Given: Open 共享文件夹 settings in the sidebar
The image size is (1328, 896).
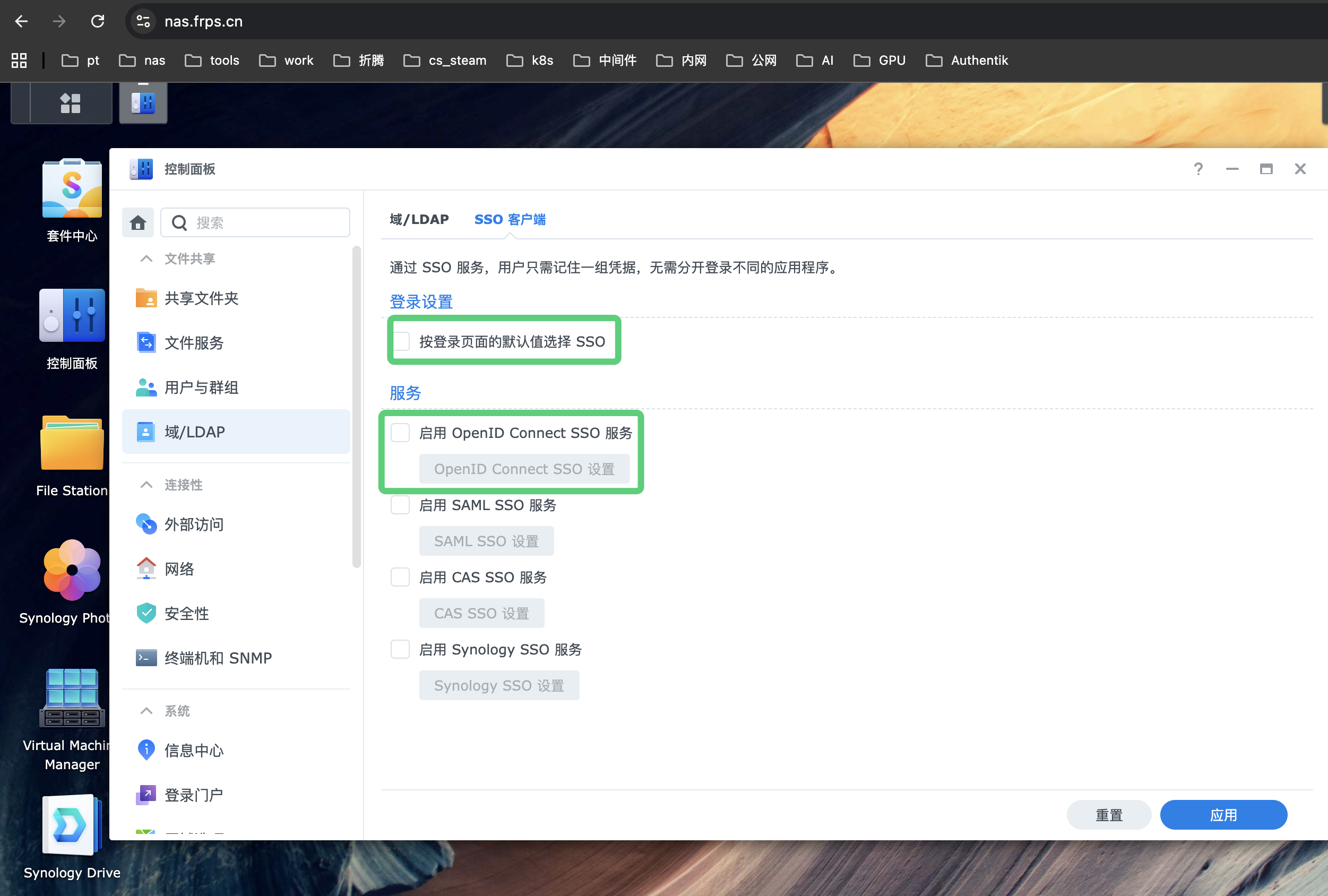Looking at the screenshot, I should coord(201,298).
